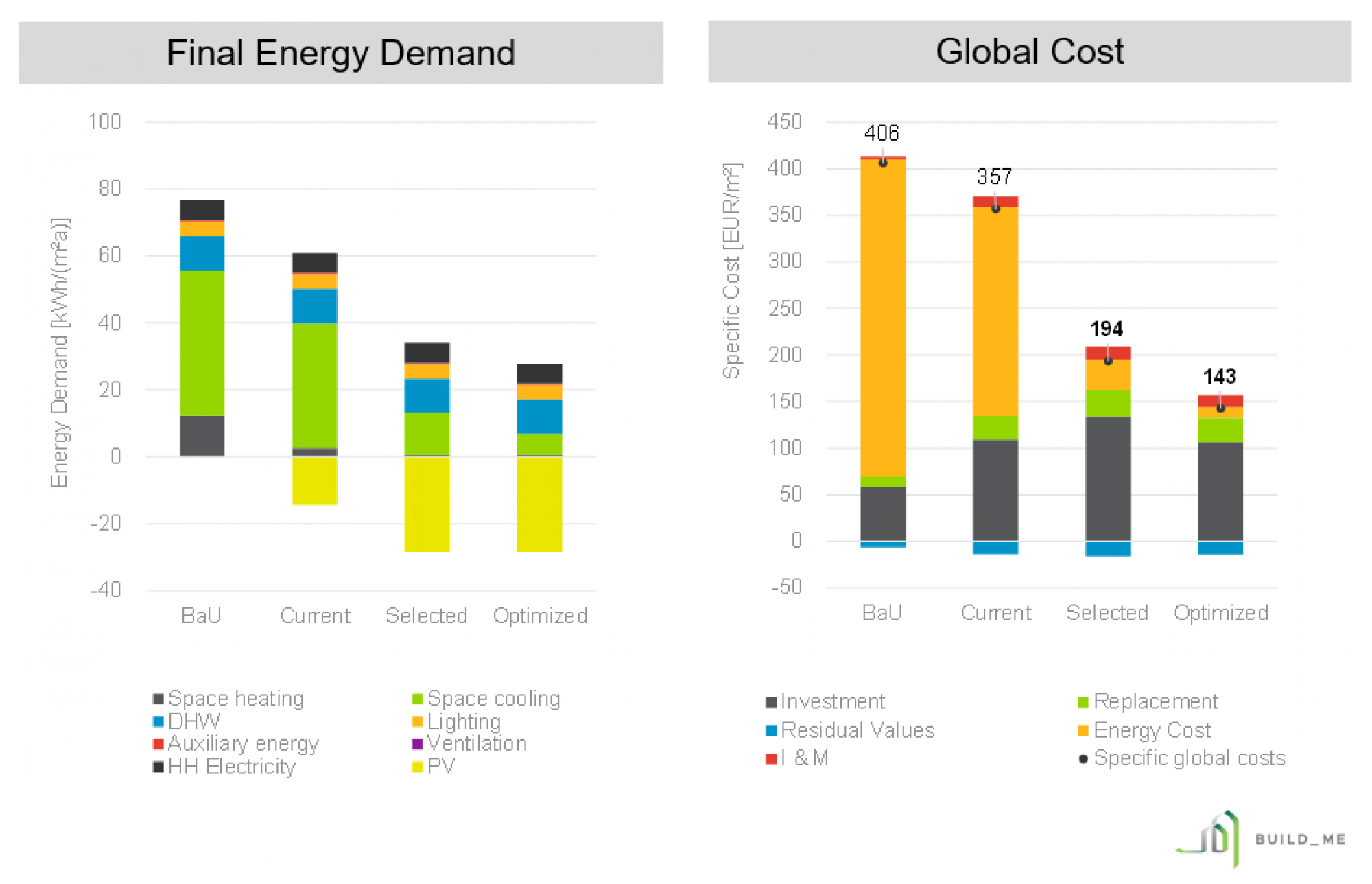Click the Current Investment bar segment
Viewport: 1372px width, 884px height.
pyautogui.click(x=995, y=490)
